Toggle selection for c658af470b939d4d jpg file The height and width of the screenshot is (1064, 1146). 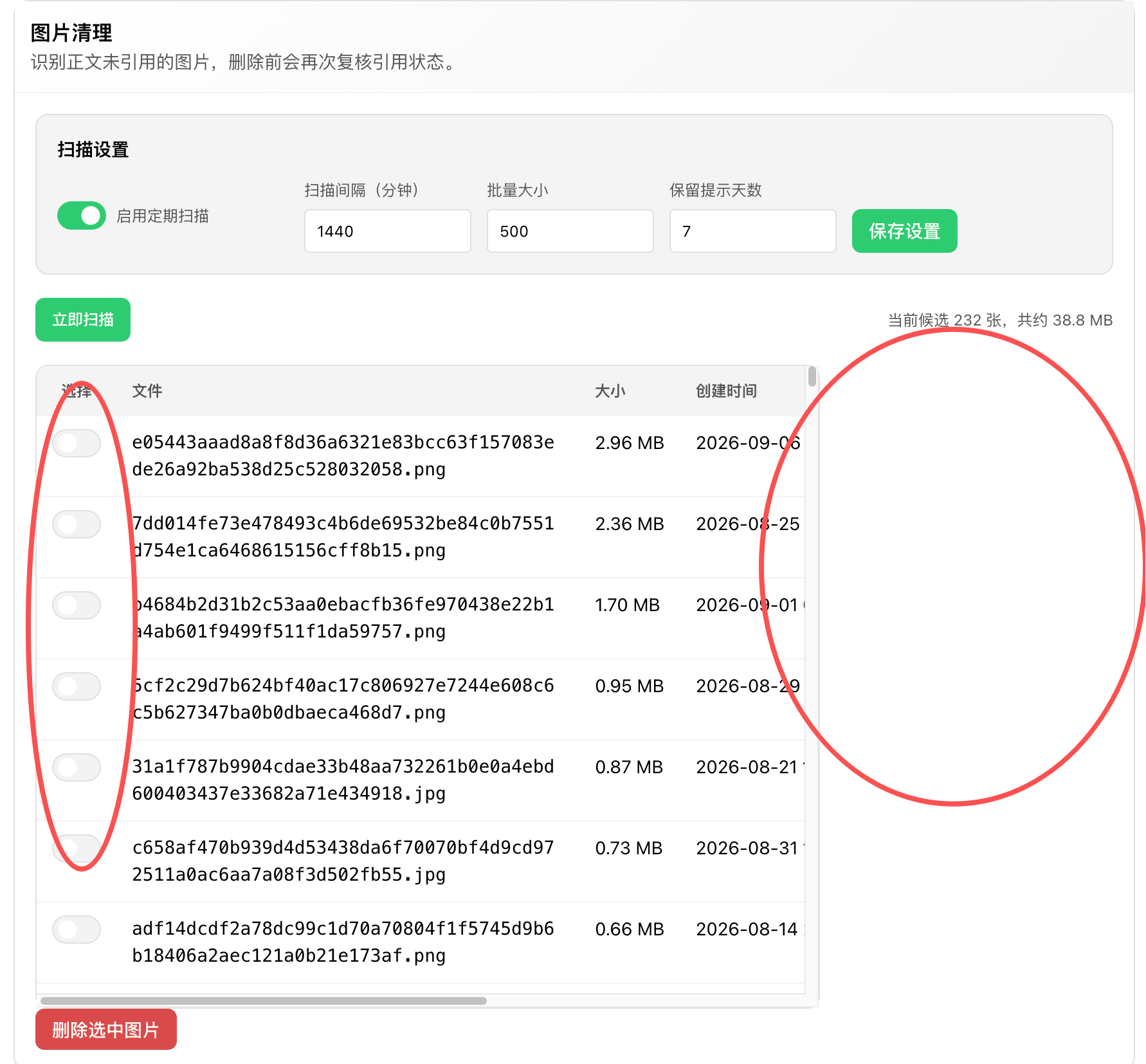coord(77,848)
